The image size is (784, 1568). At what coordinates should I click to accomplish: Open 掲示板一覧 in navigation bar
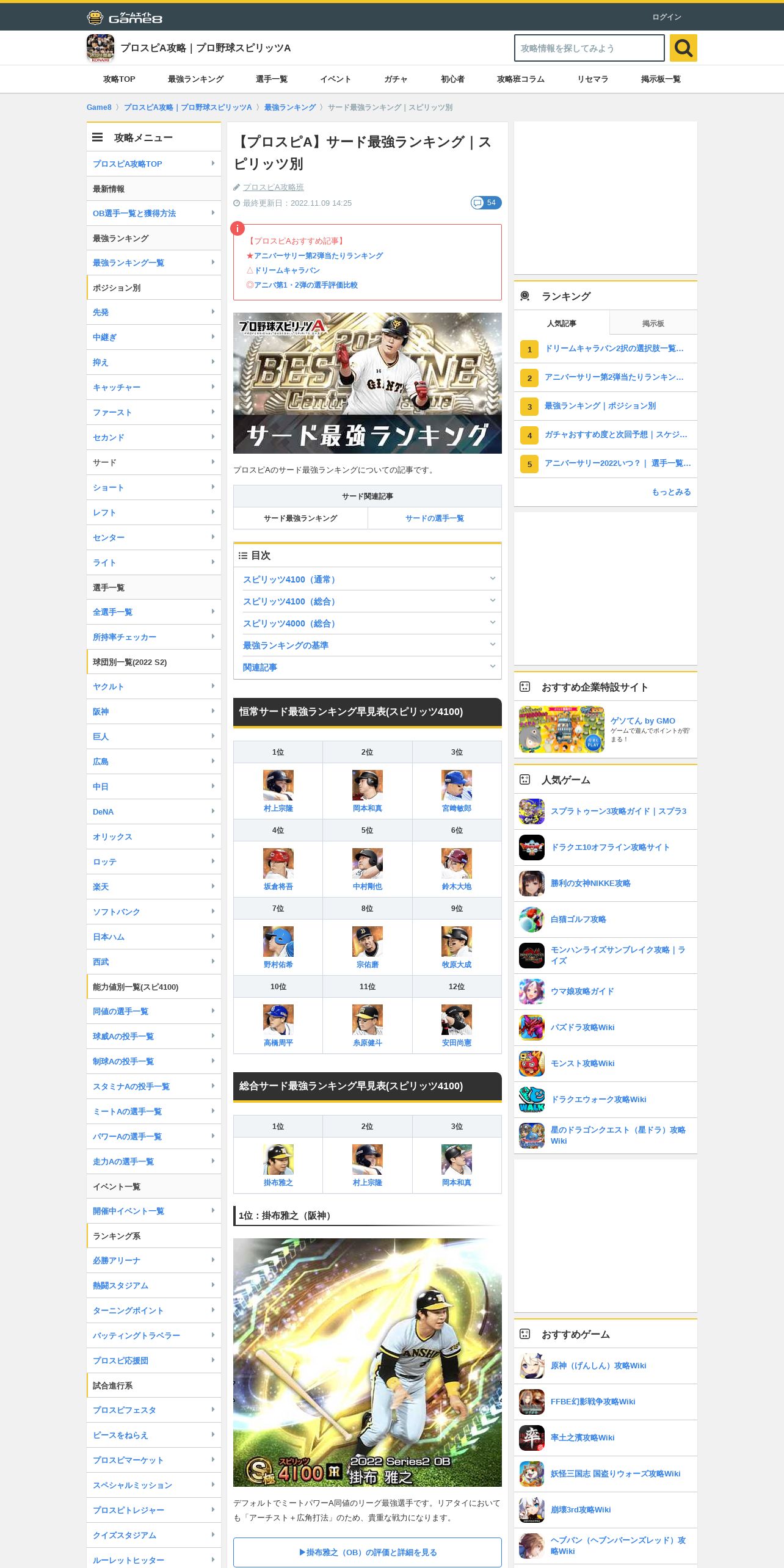click(661, 79)
